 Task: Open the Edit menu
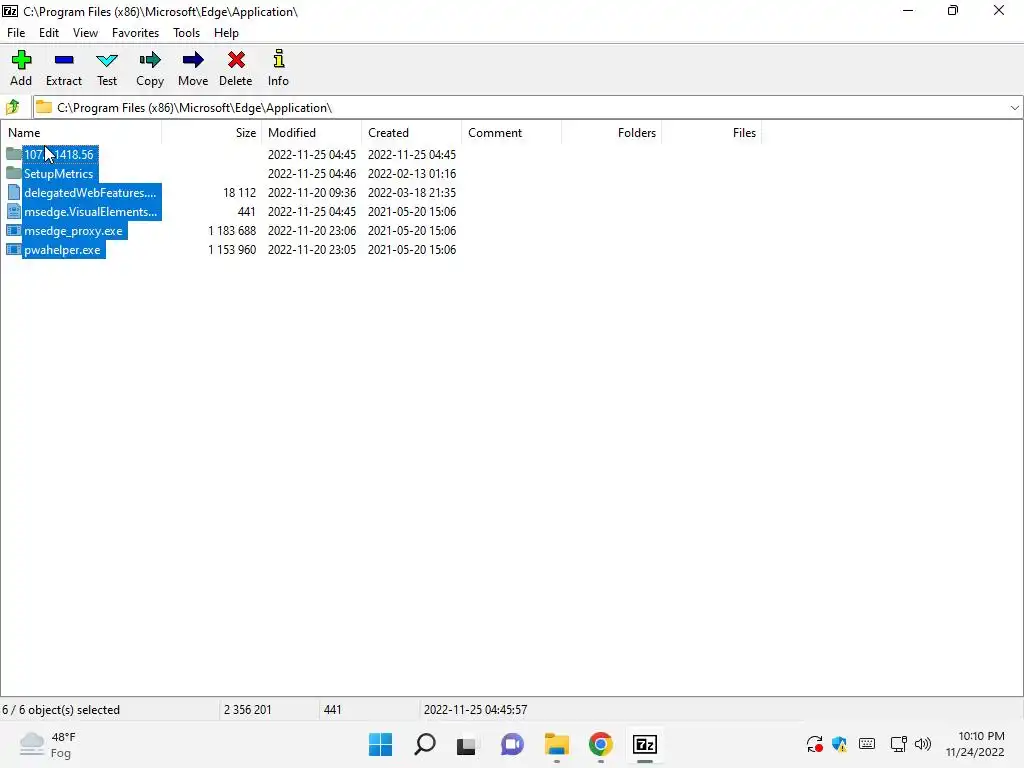49,33
